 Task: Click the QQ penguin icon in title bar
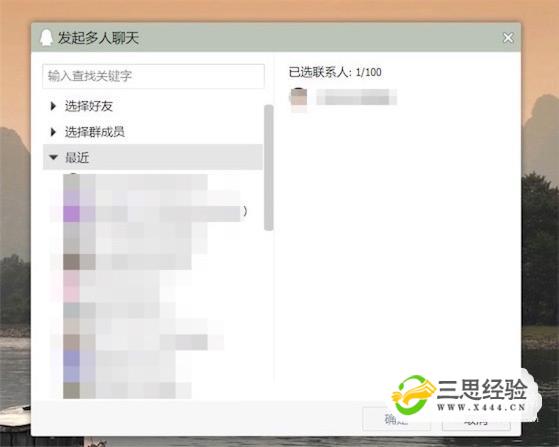46,38
